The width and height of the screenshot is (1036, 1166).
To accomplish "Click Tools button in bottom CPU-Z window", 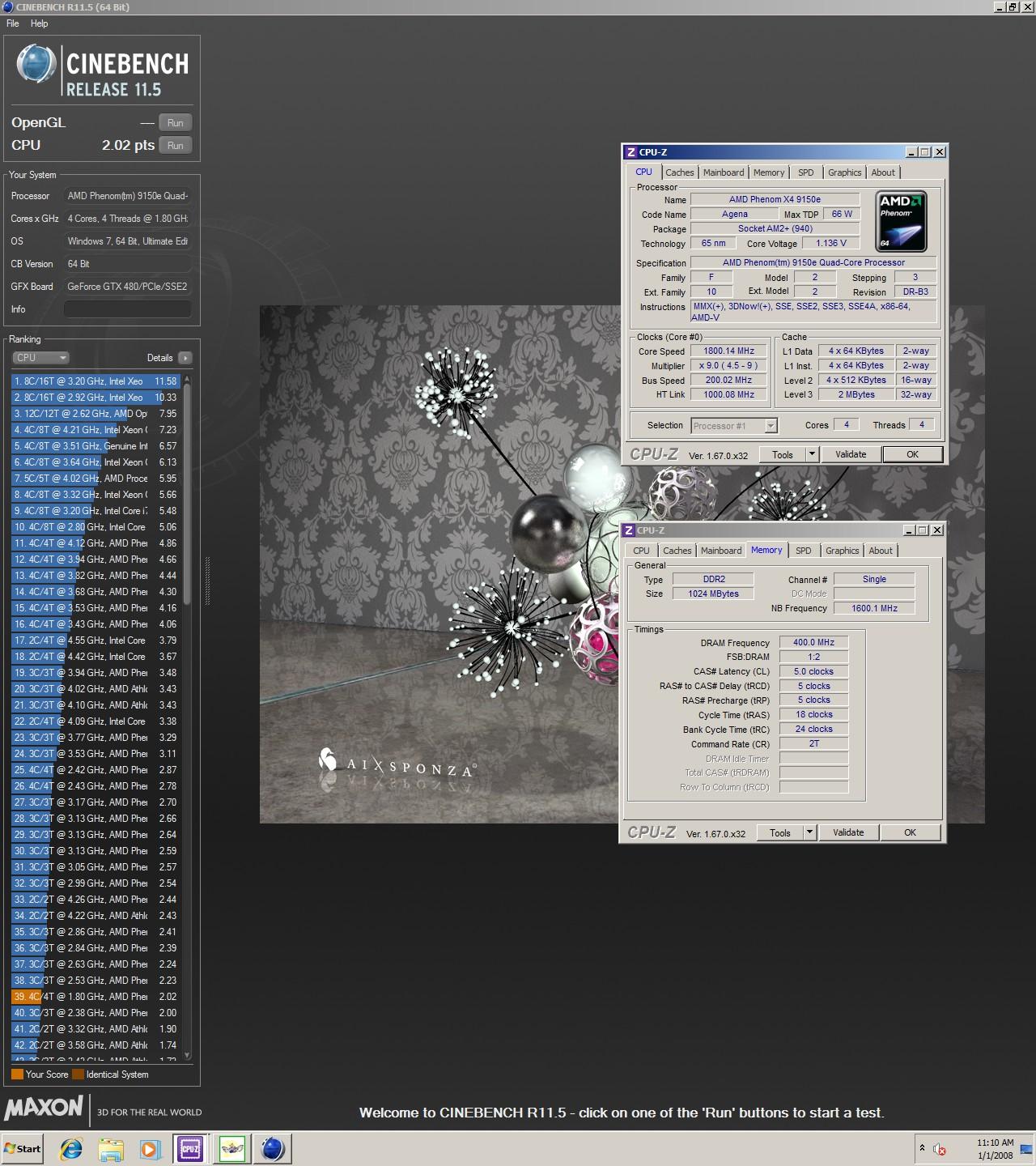I will pyautogui.click(x=780, y=832).
